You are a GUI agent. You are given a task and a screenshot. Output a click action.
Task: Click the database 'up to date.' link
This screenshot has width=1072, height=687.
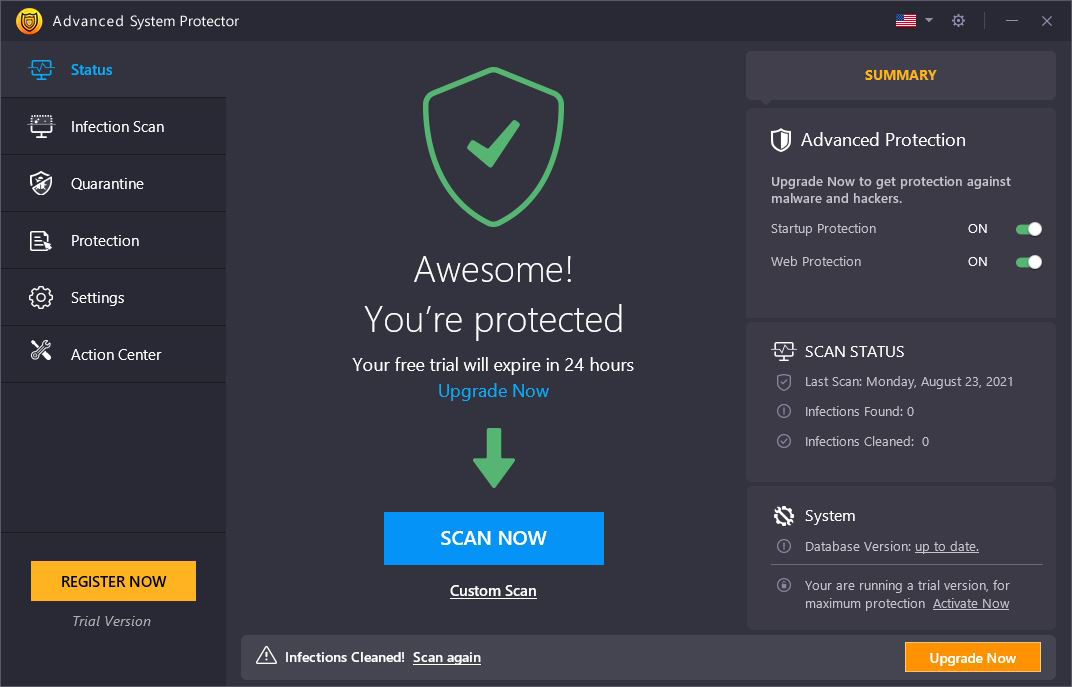[x=947, y=547]
